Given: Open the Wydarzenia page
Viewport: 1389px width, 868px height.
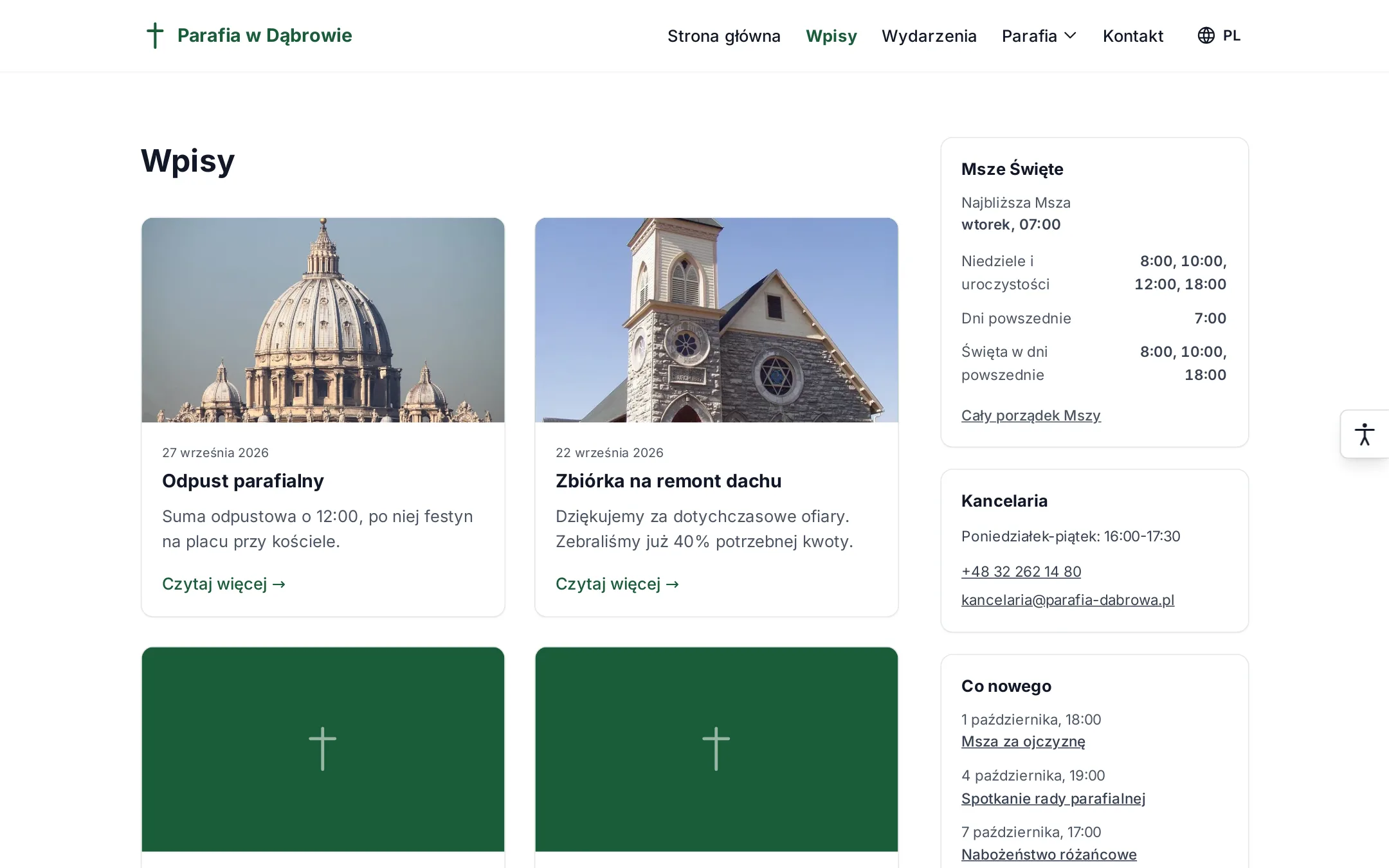Looking at the screenshot, I should coord(929,36).
